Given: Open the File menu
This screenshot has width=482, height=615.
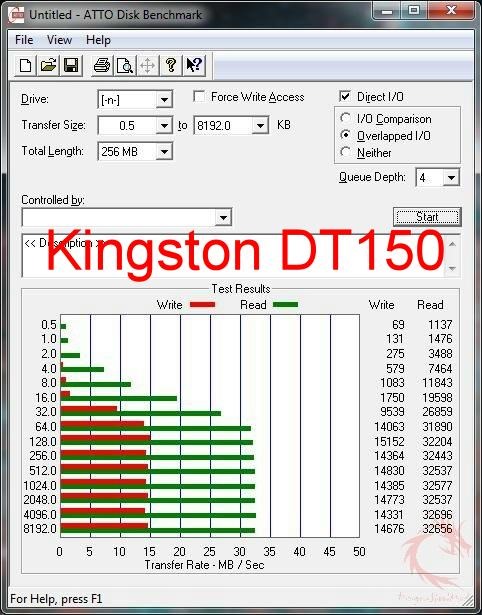Looking at the screenshot, I should pyautogui.click(x=24, y=40).
